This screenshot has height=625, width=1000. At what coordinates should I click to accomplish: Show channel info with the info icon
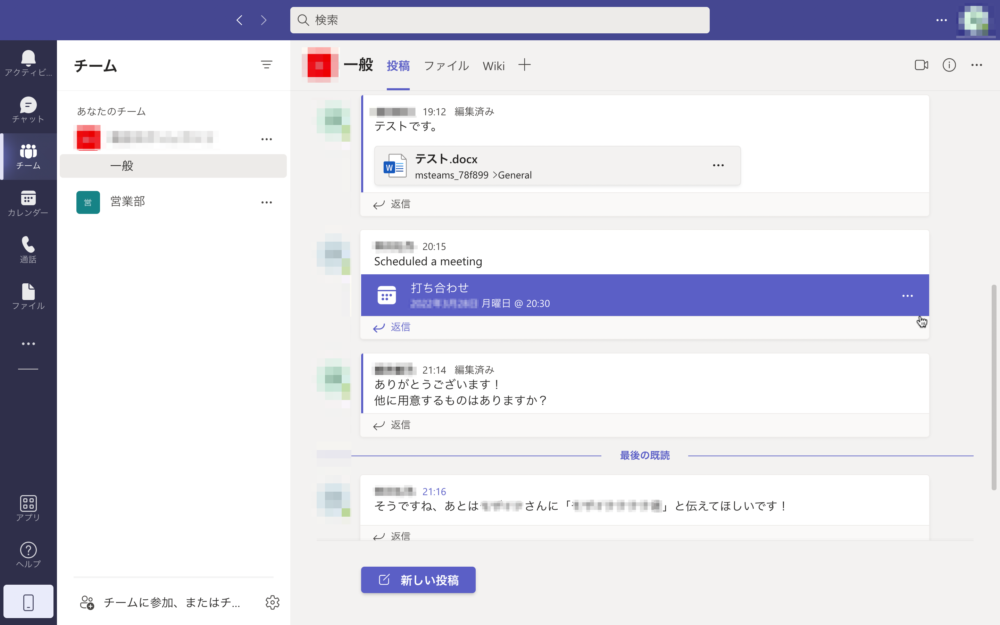[948, 64]
